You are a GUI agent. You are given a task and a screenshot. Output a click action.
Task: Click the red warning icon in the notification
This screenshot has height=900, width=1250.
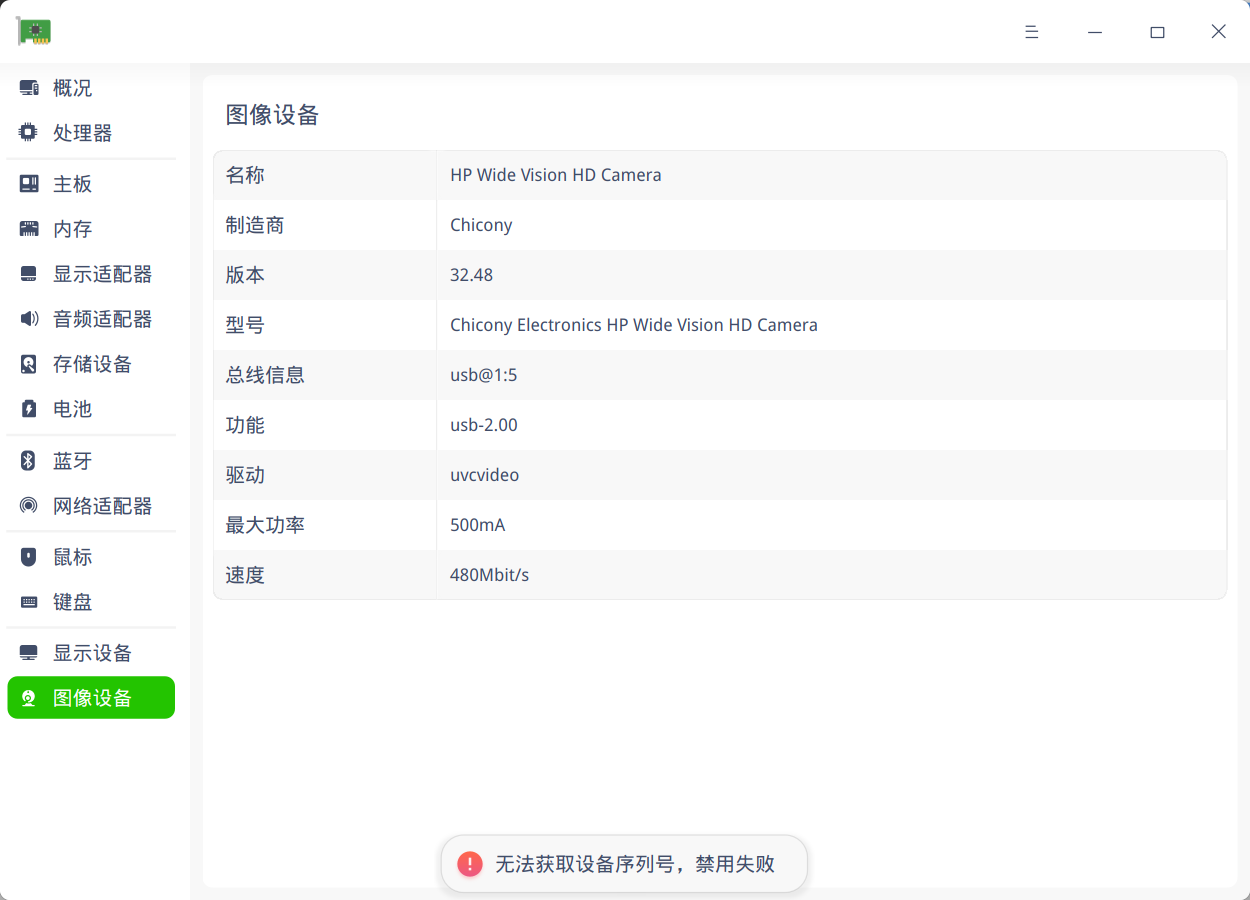(x=470, y=864)
